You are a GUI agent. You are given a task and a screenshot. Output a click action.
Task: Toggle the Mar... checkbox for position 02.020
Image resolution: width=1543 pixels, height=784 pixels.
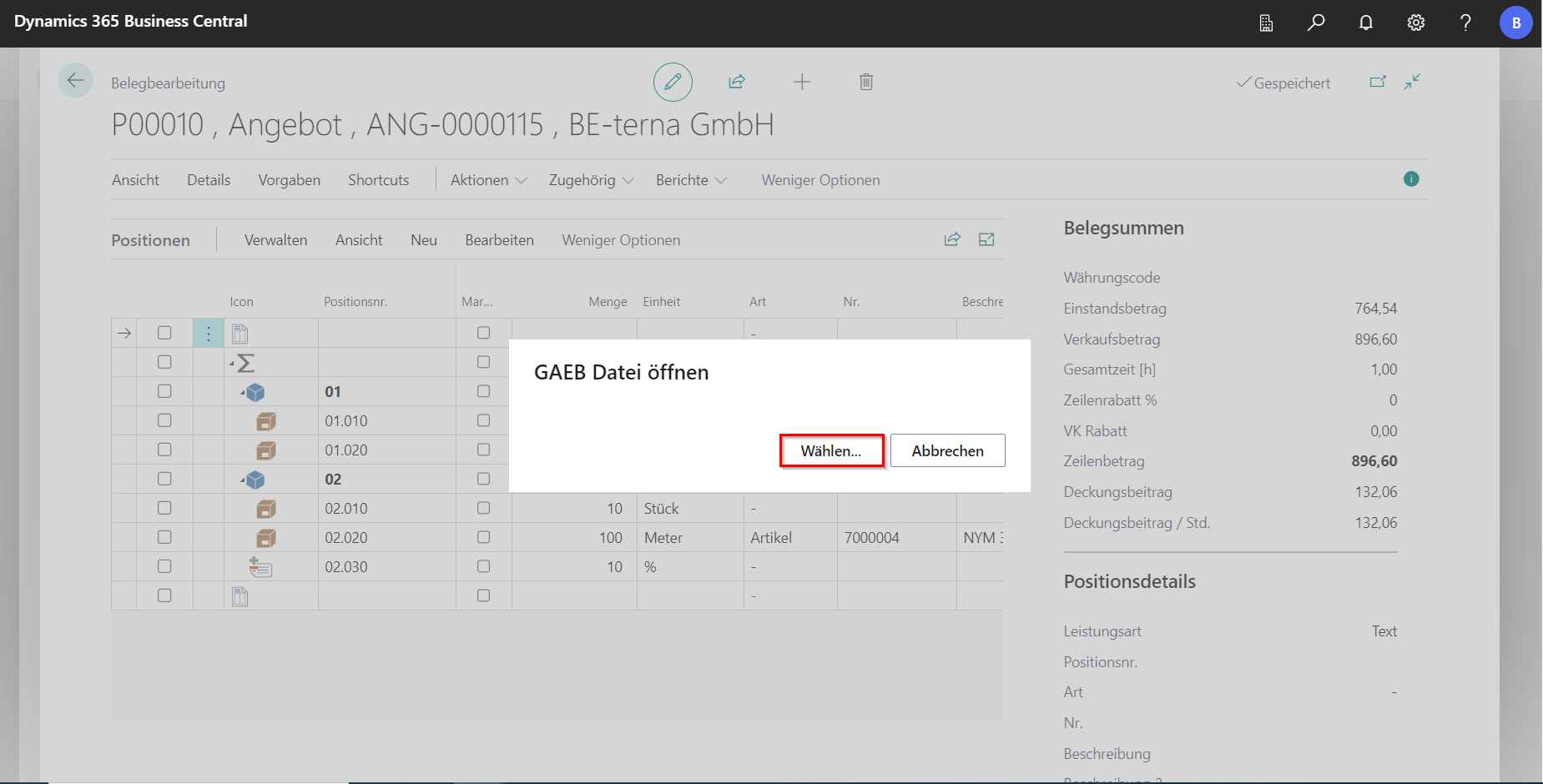coord(483,537)
